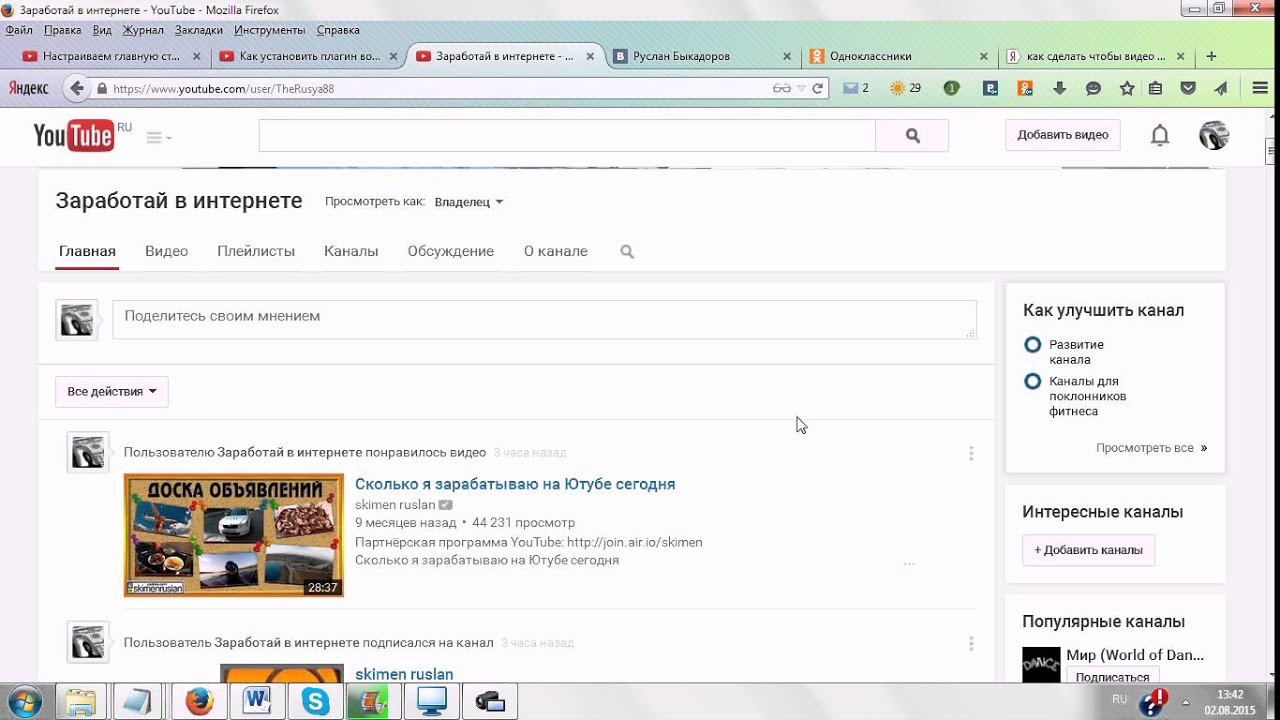Open the account avatar menu
Image resolution: width=1280 pixels, height=720 pixels.
1213,135
